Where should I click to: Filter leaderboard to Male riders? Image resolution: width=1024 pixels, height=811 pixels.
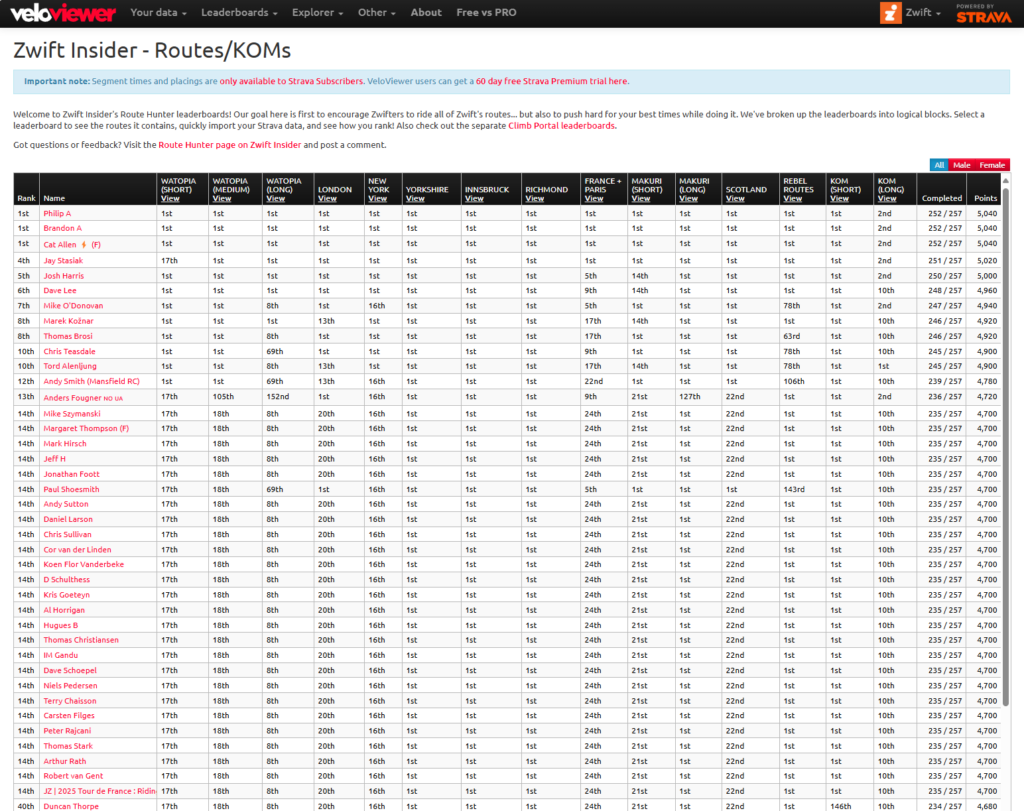tap(961, 165)
